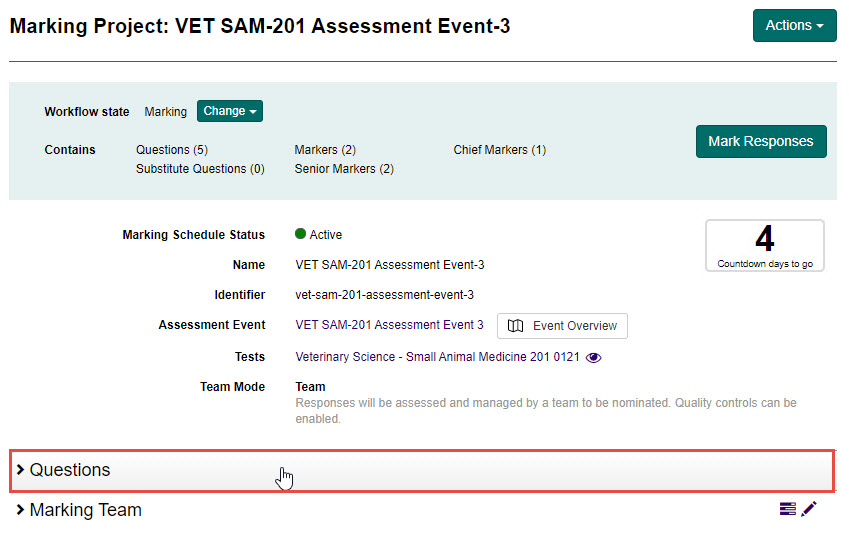Open the Chief Markers (1) item
This screenshot has width=849, height=550.
tap(499, 150)
